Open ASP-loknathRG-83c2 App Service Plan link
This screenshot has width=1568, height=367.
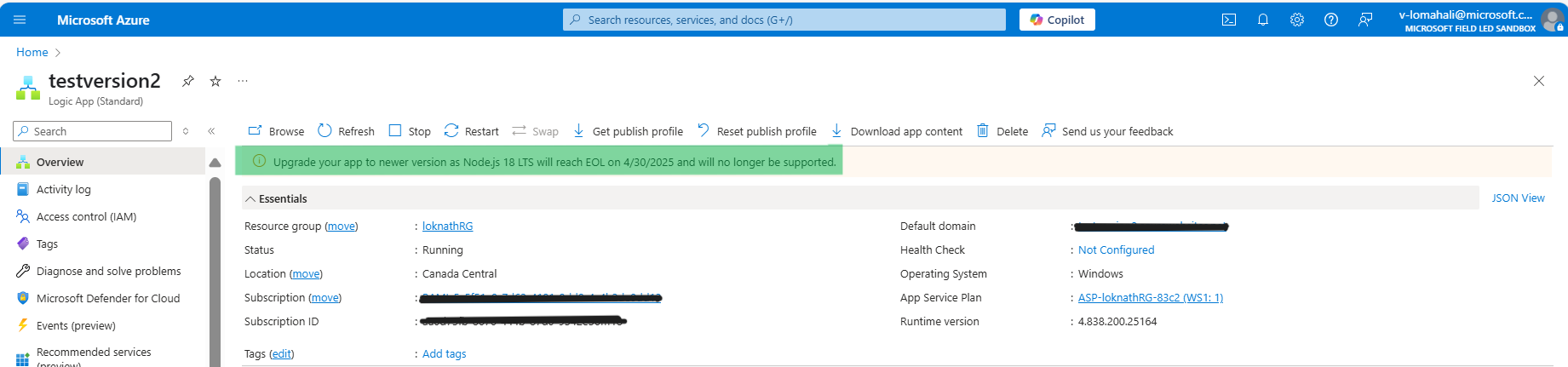1151,297
